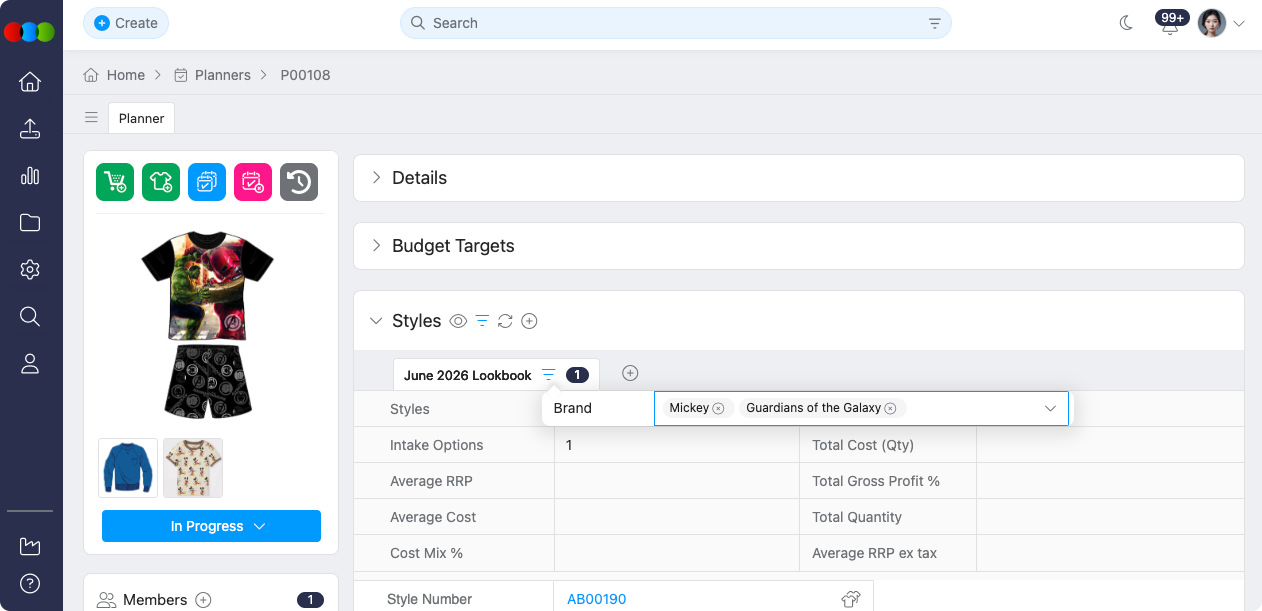The width and height of the screenshot is (1262, 611).
Task: Toggle the eye visibility icon next to Styles
Action: (458, 321)
